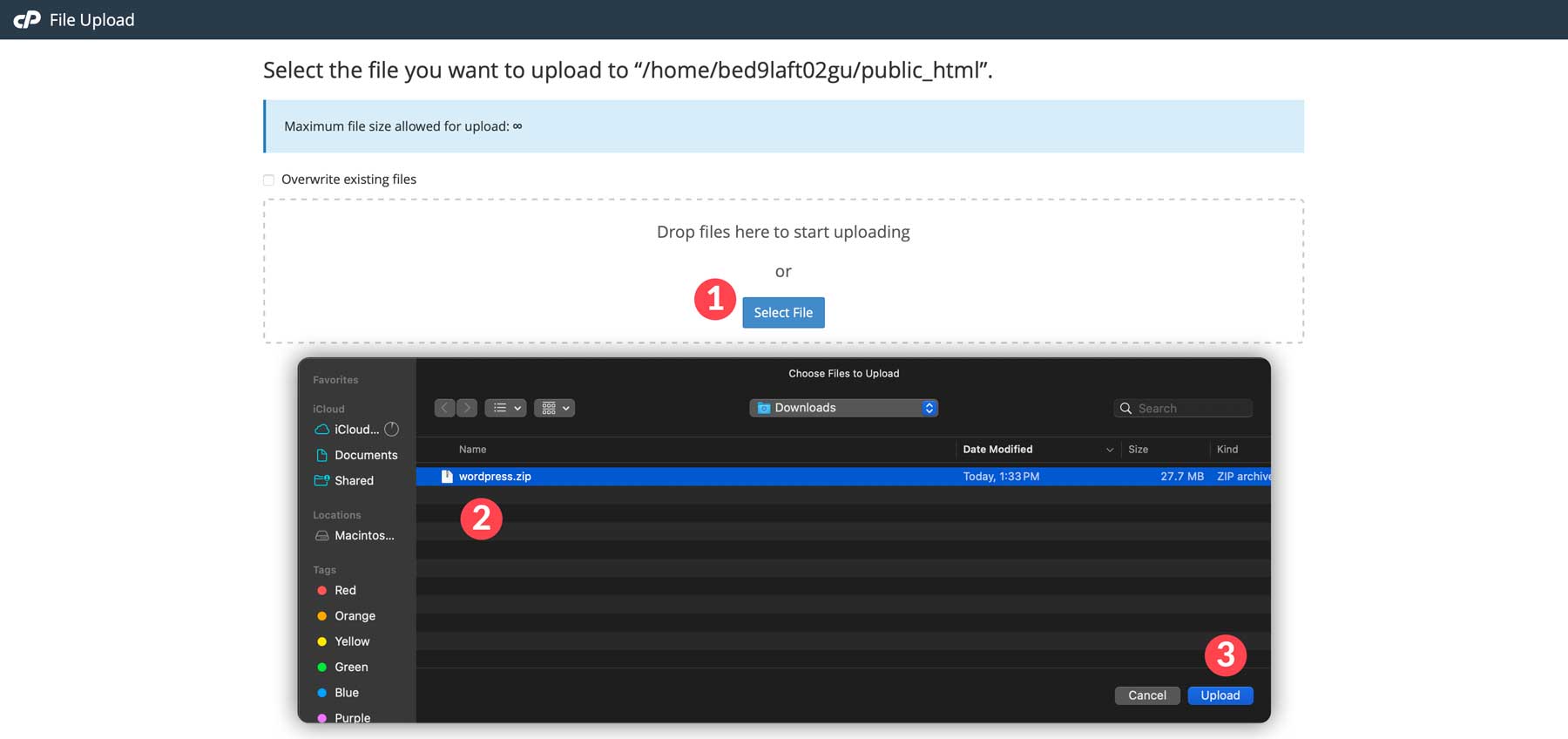Toggle Date Modified sort direction chevron
Viewport: 1568px width, 739px height.
pyautogui.click(x=1109, y=450)
